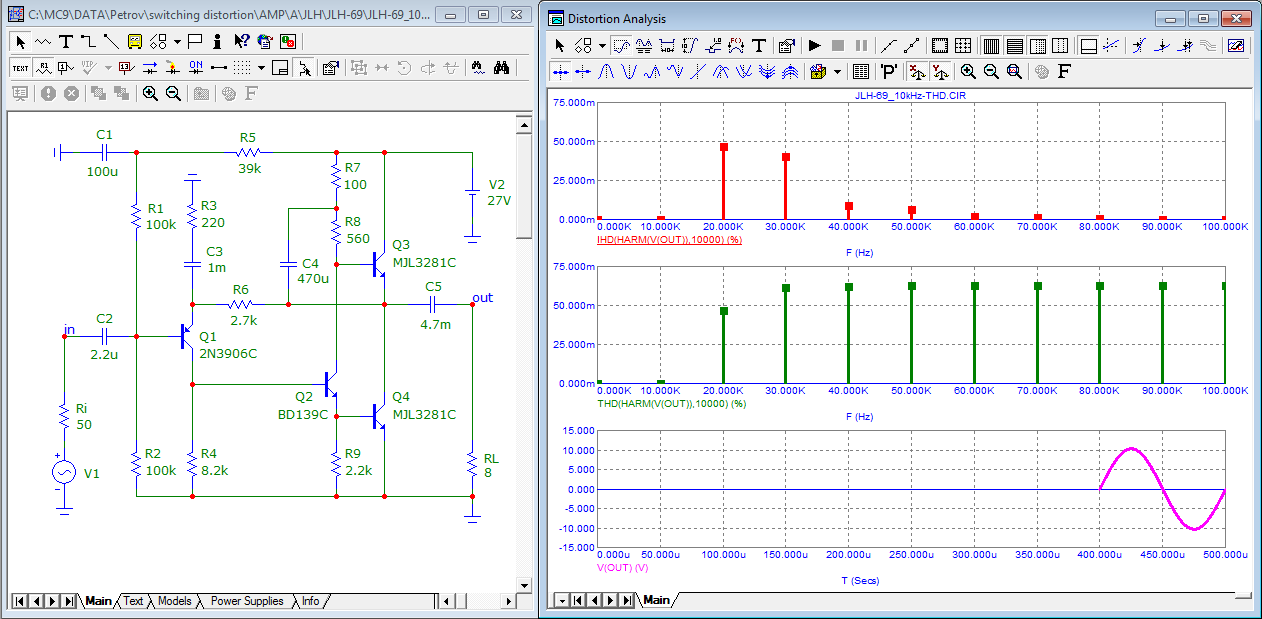
Task: Click the Info 'i' tool icon
Action: (x=217, y=42)
